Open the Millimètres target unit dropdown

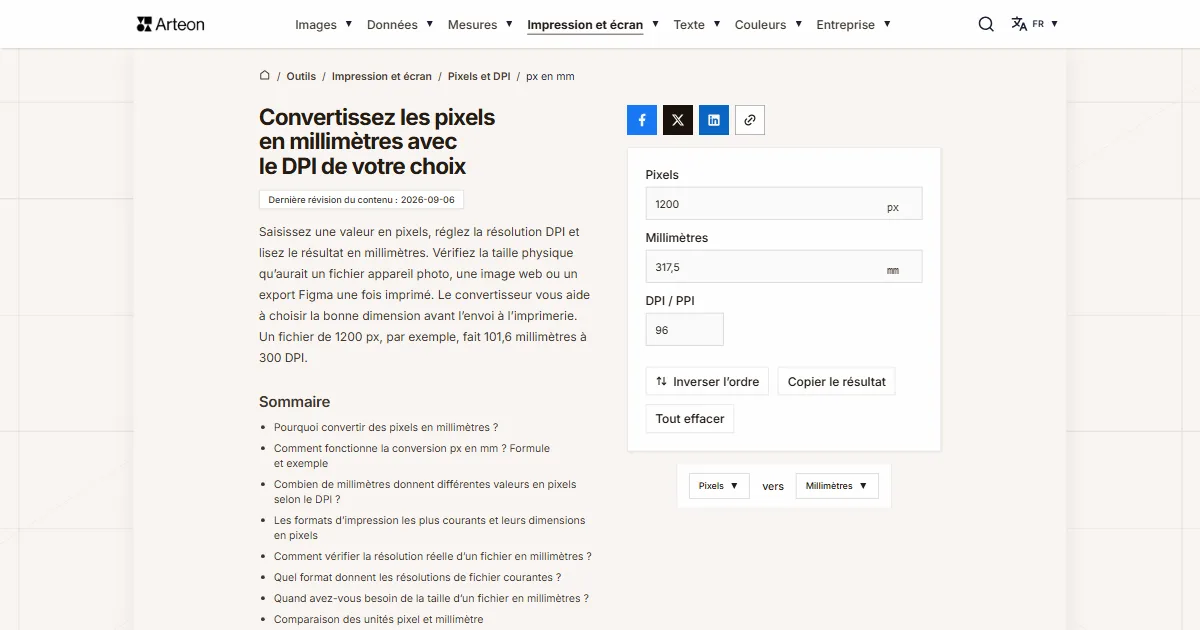coord(837,486)
